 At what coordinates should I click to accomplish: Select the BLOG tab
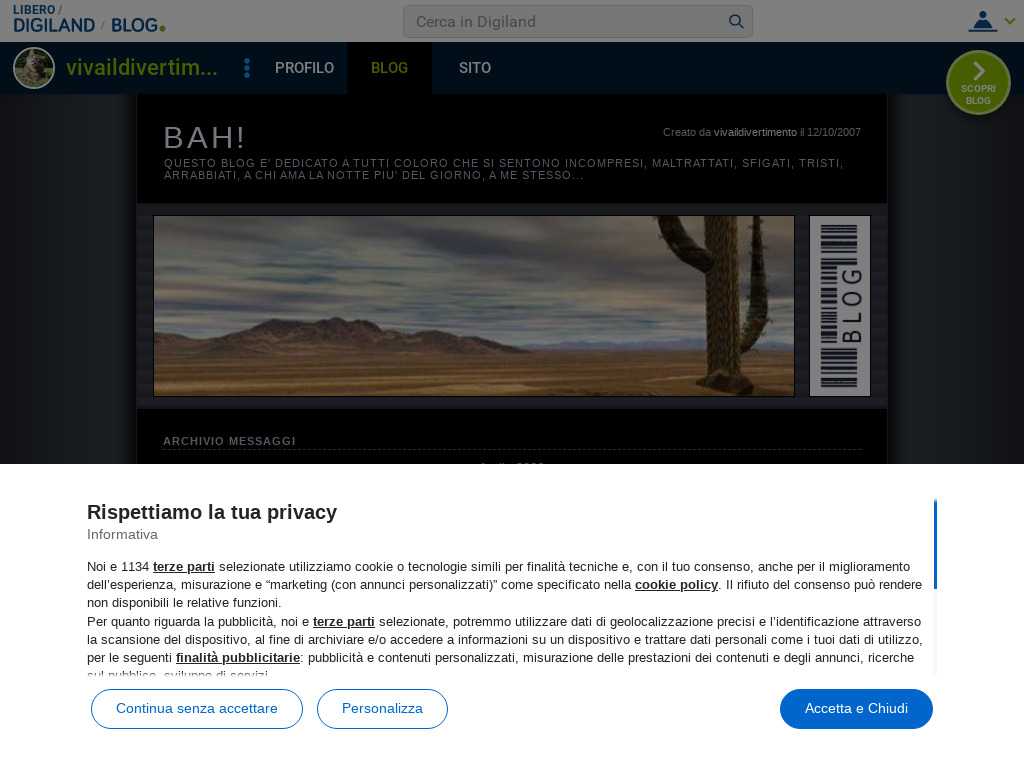(389, 68)
